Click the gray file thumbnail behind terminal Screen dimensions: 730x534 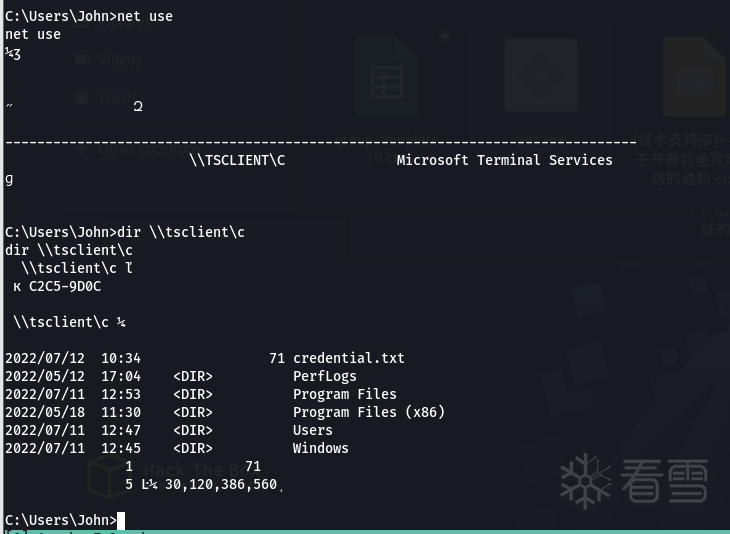tap(540, 77)
